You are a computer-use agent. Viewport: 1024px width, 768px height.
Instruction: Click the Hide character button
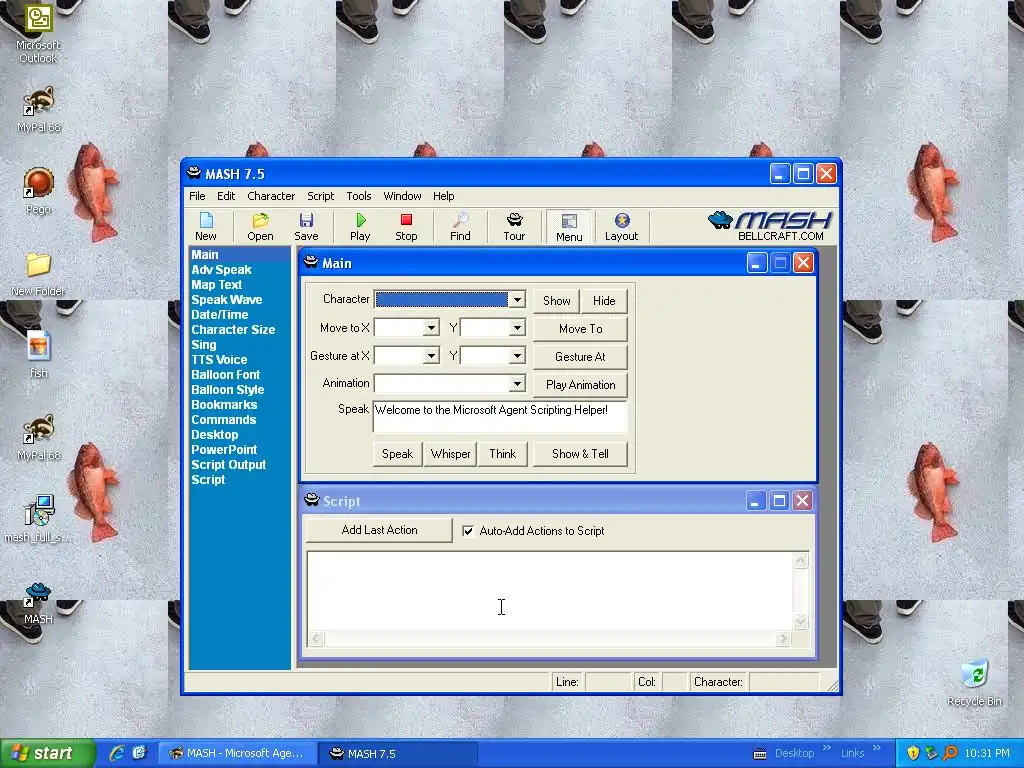click(604, 300)
